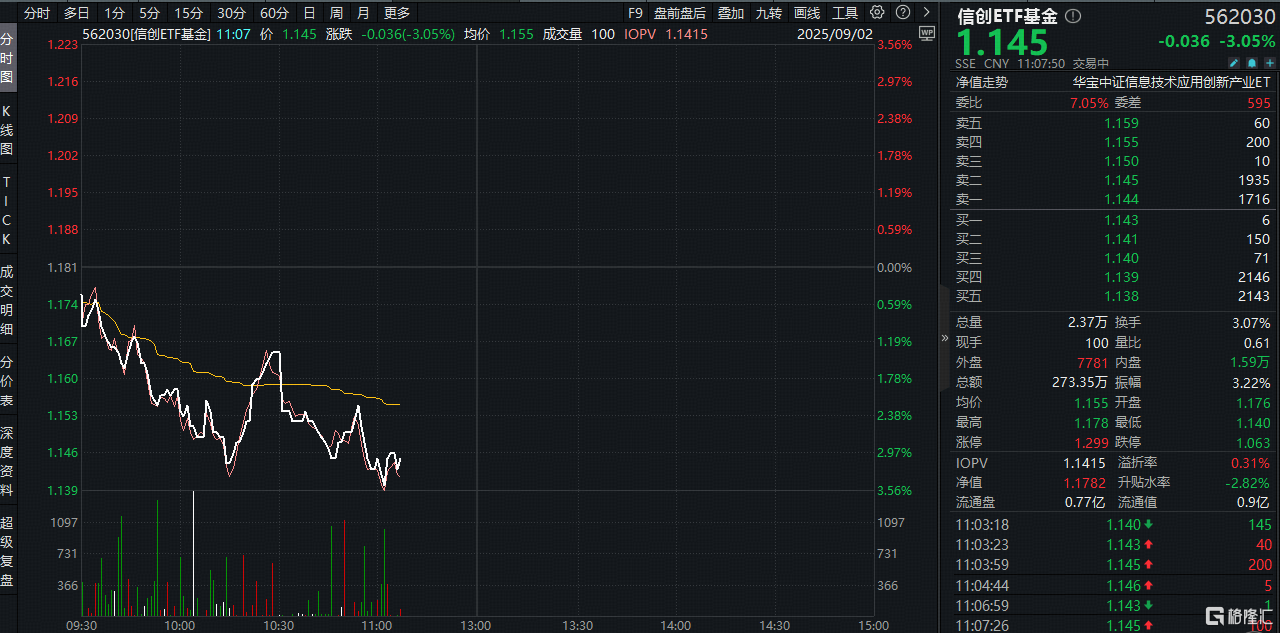Switch to the 日 daily chart
This screenshot has width=1280, height=633.
[x=309, y=13]
